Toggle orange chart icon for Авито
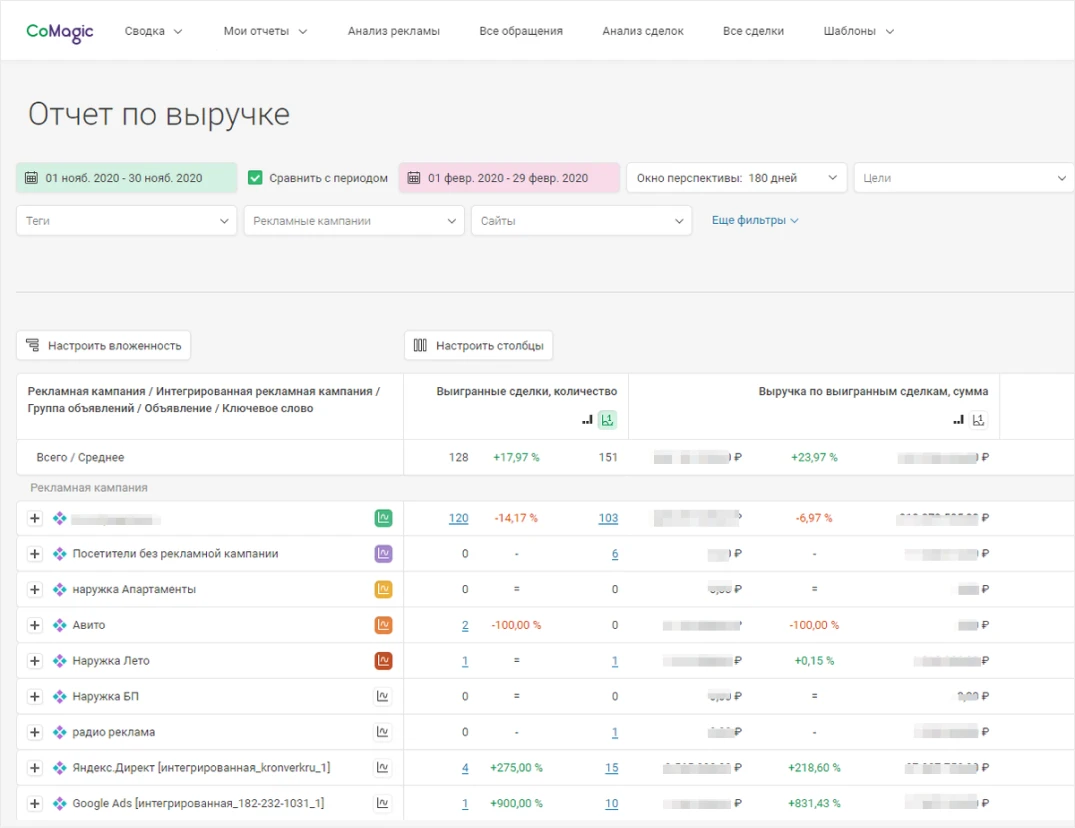 pyautogui.click(x=383, y=625)
